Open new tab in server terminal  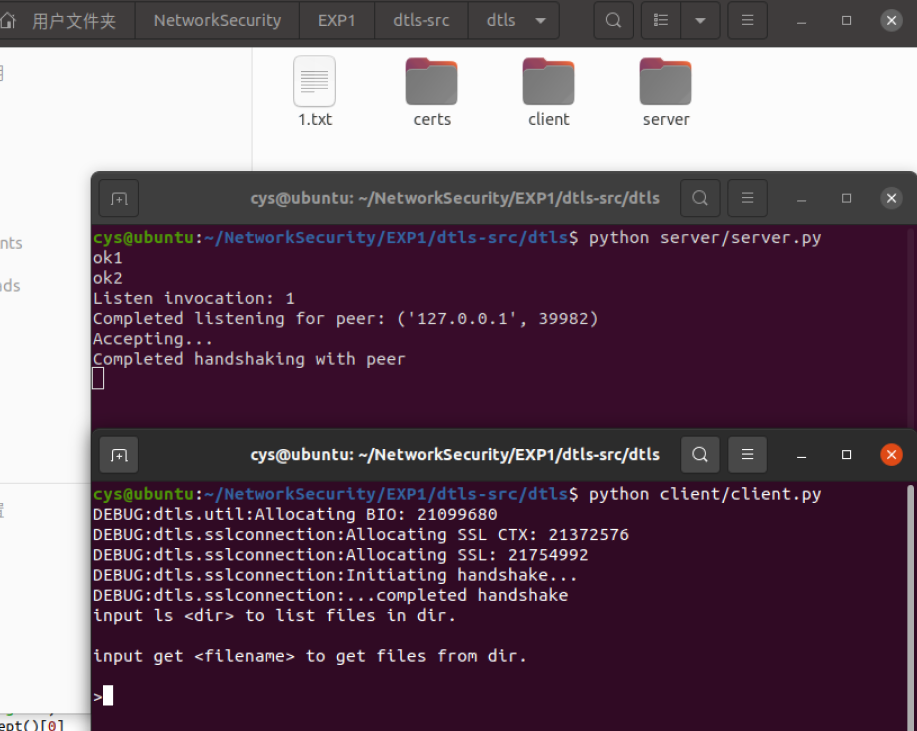[119, 198]
